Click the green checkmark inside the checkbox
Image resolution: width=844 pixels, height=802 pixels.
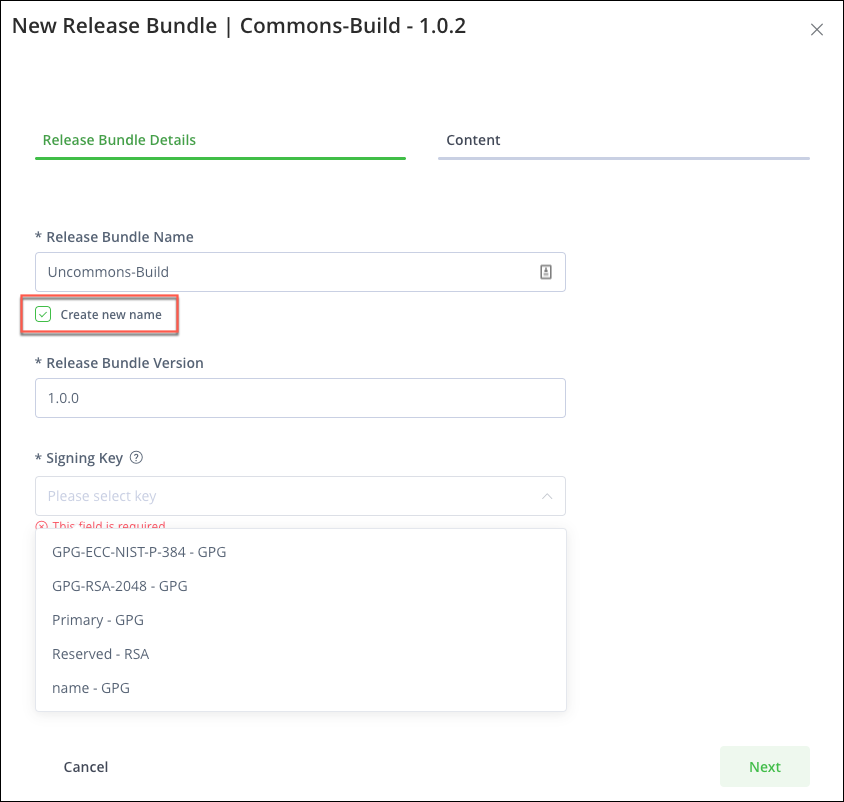click(42, 314)
